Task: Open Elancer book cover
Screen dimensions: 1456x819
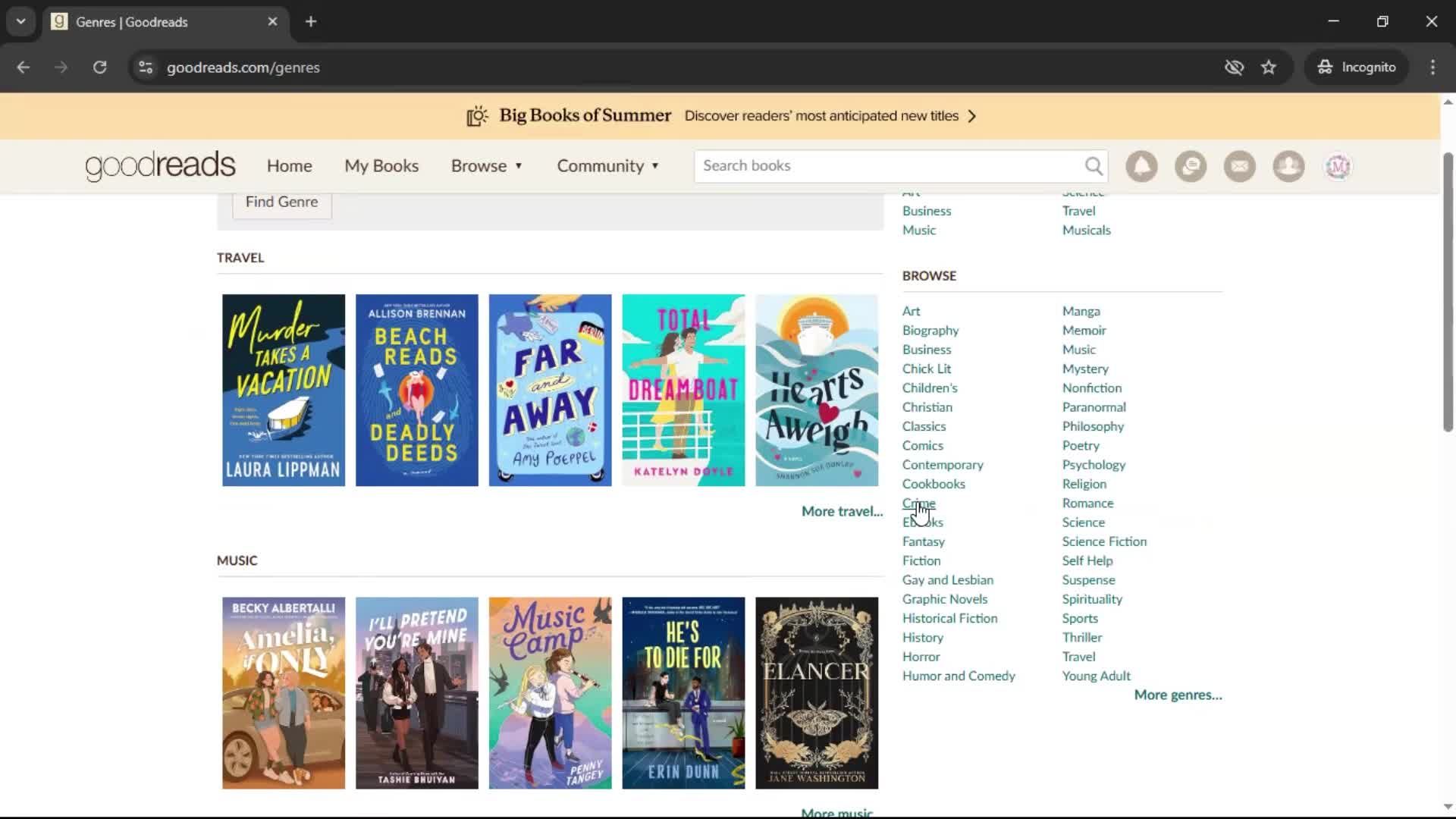Action: tap(817, 693)
